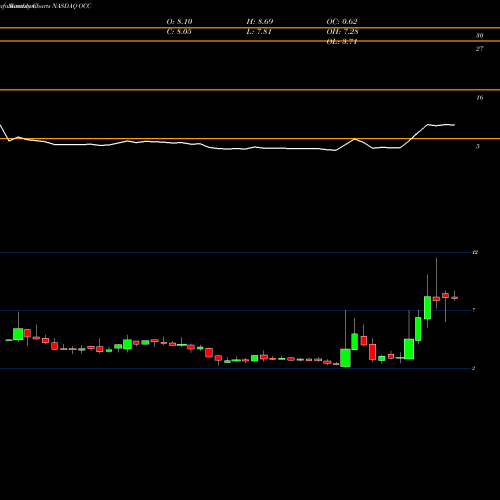
Task: Click the axis label 16
Action: (x=479, y=98)
